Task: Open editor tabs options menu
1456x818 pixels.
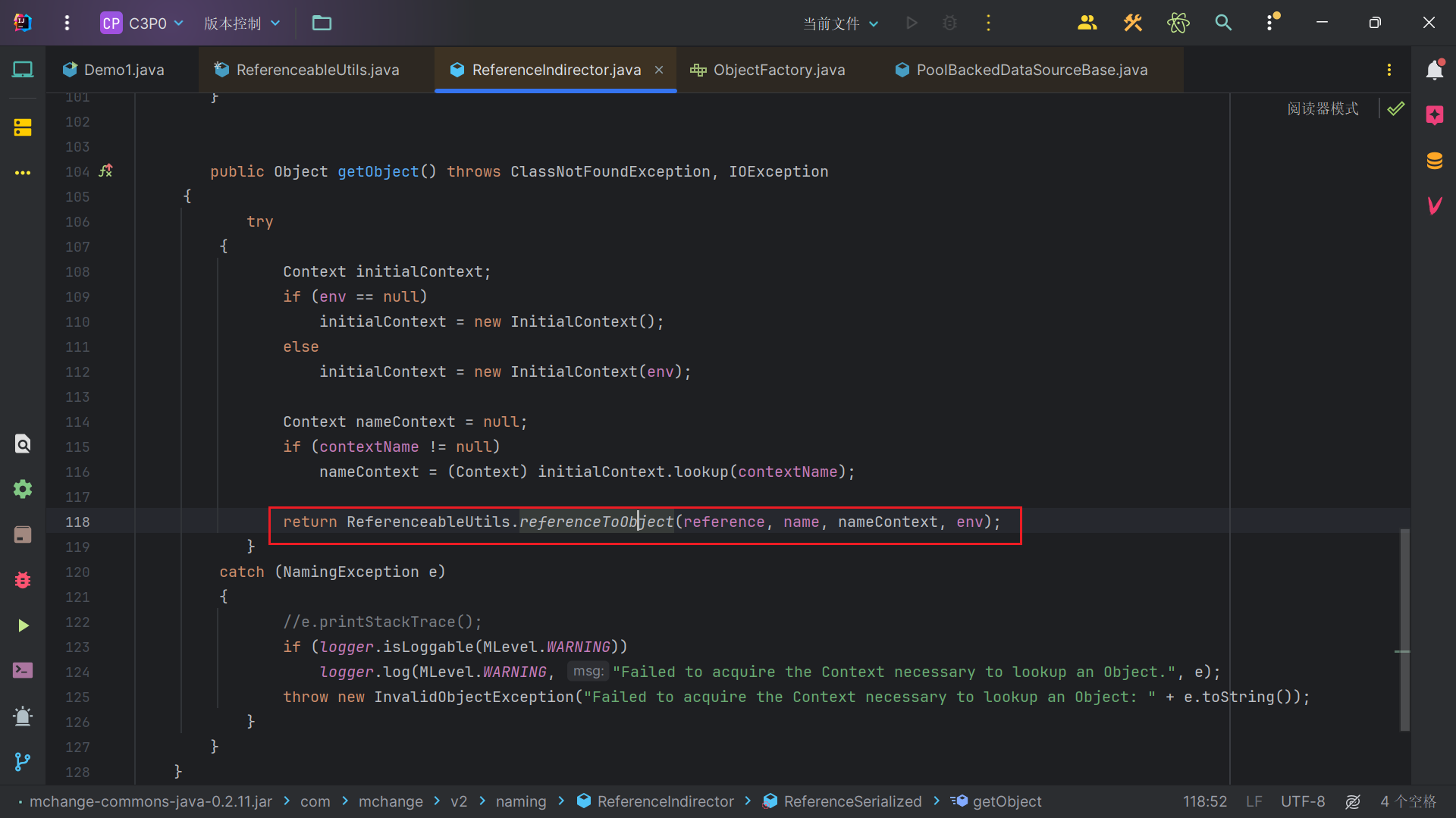Action: (1389, 70)
